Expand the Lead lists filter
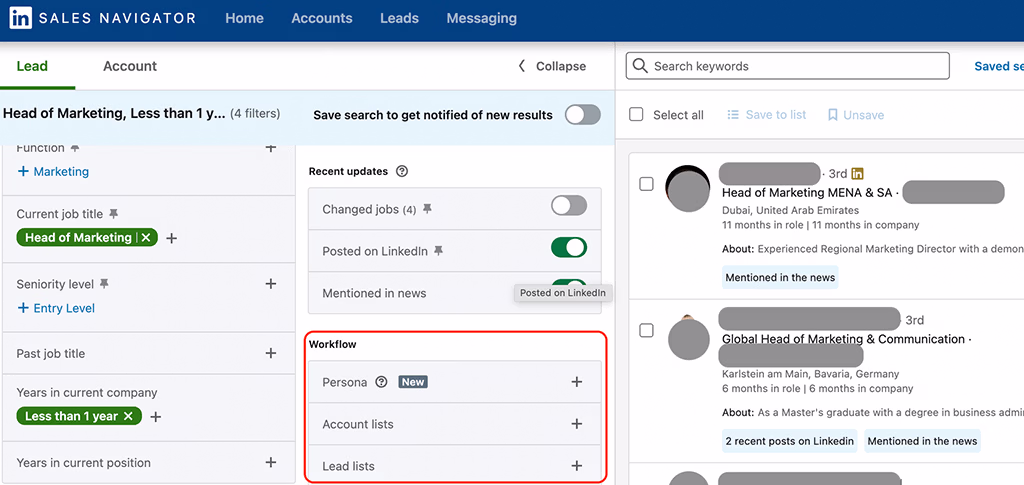The image size is (1024, 485). (577, 466)
